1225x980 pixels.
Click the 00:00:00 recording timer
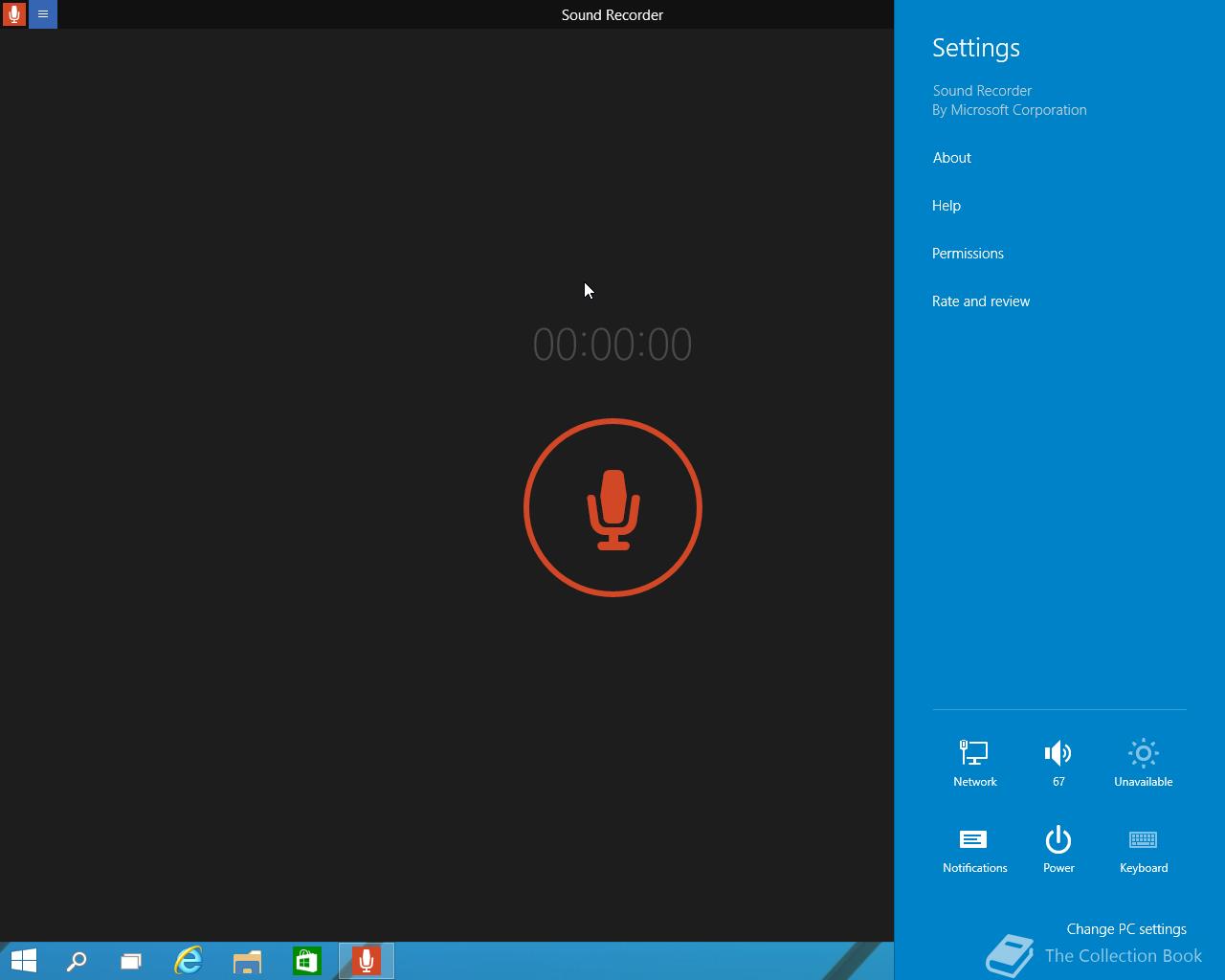612,345
